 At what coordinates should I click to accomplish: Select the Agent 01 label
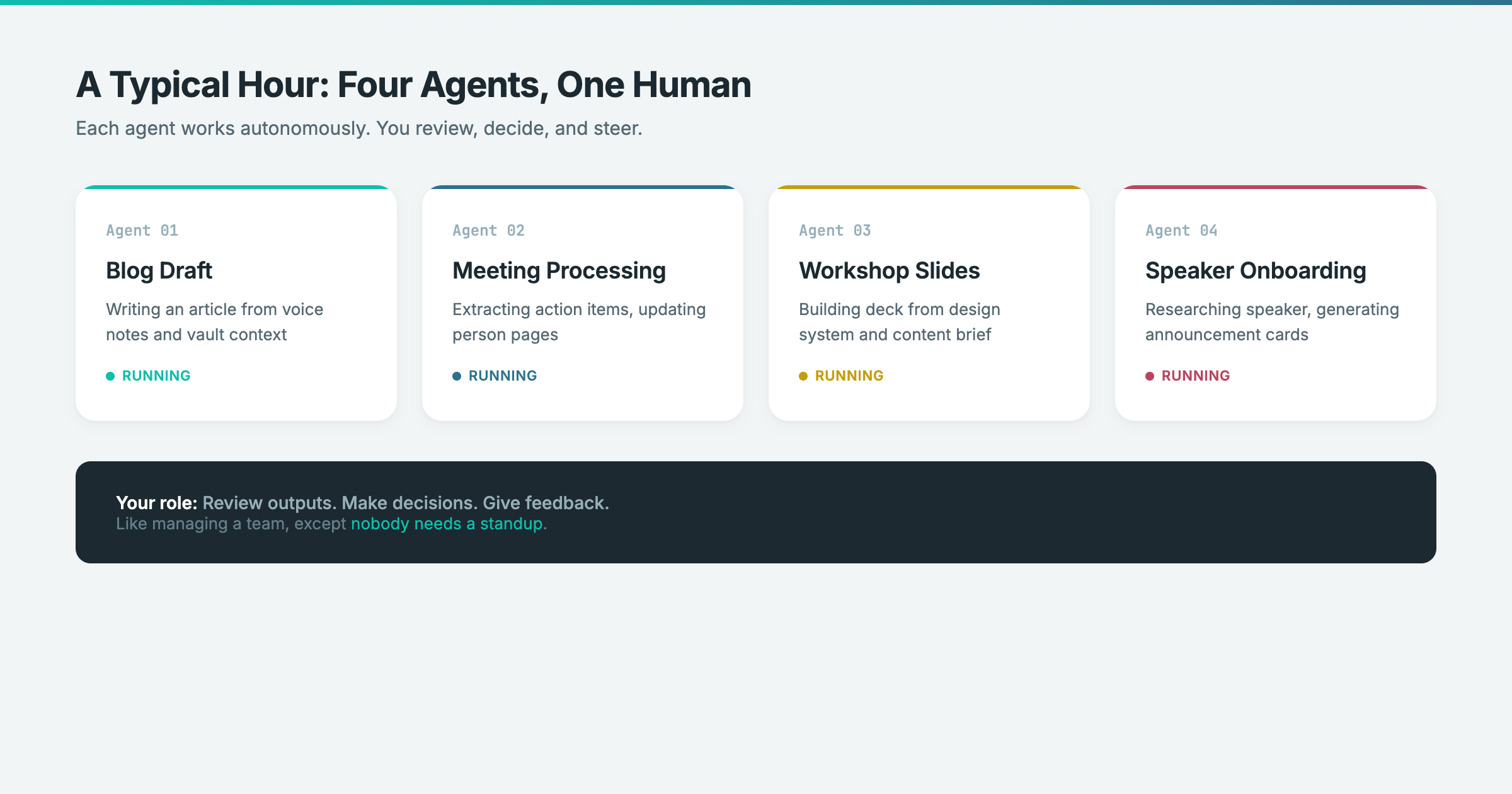pyautogui.click(x=141, y=230)
